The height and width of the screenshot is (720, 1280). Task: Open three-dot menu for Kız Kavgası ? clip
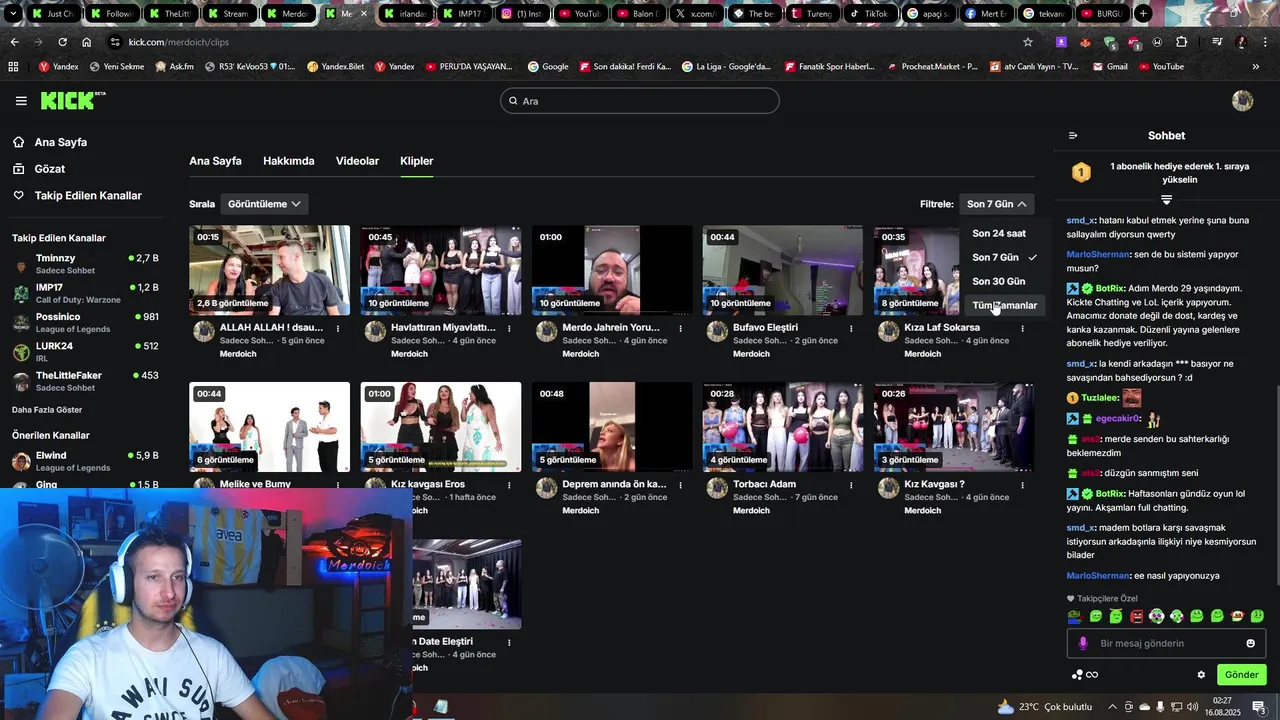1022,485
